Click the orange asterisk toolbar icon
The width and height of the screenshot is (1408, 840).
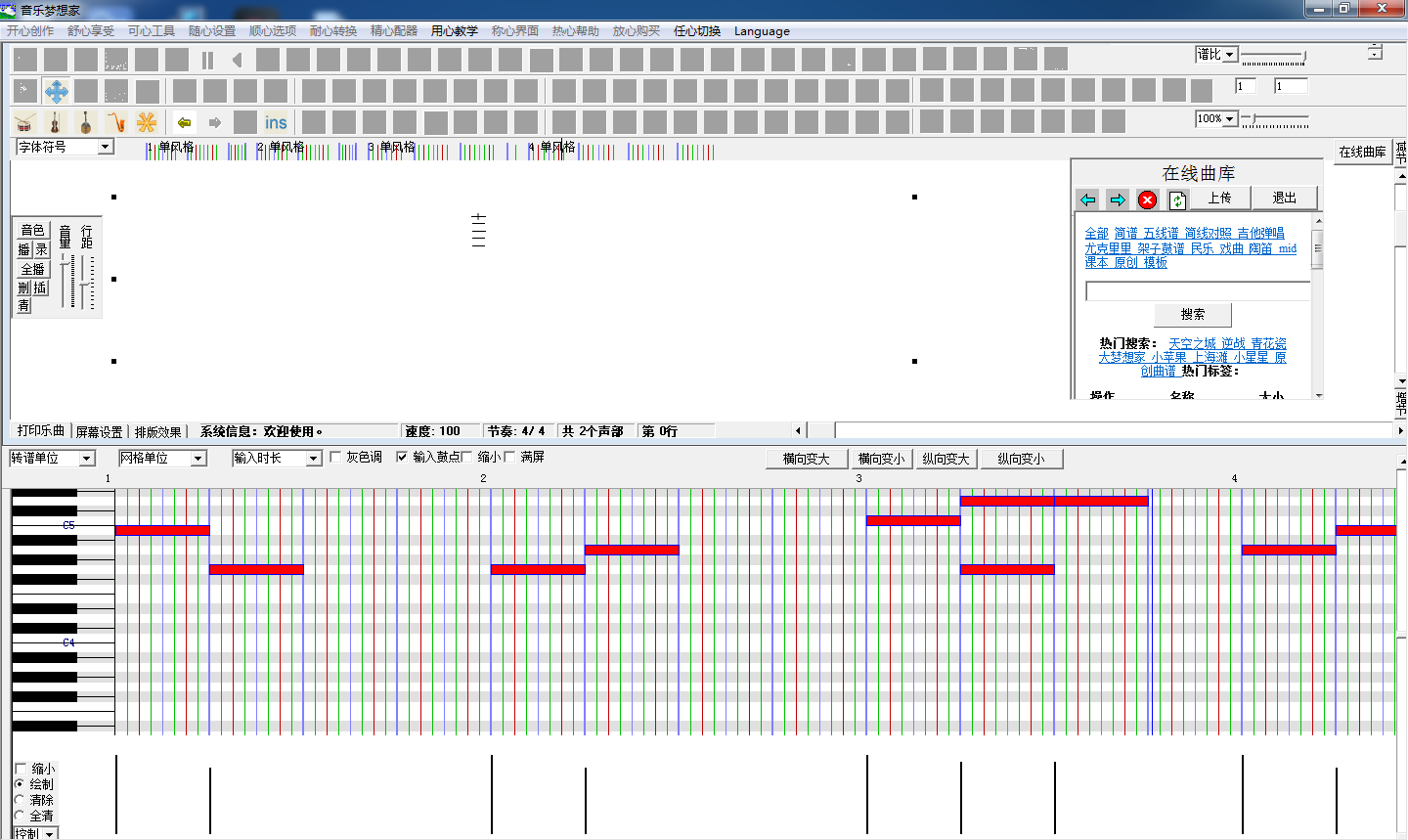point(147,122)
